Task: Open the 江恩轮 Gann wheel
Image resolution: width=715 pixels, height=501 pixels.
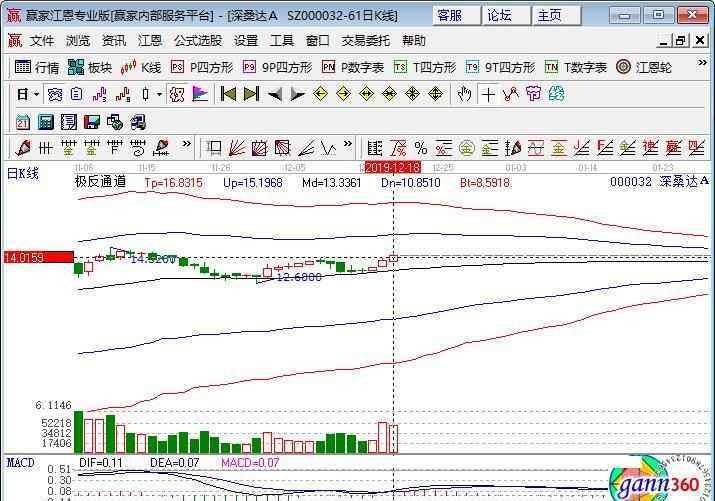Action: [x=643, y=67]
